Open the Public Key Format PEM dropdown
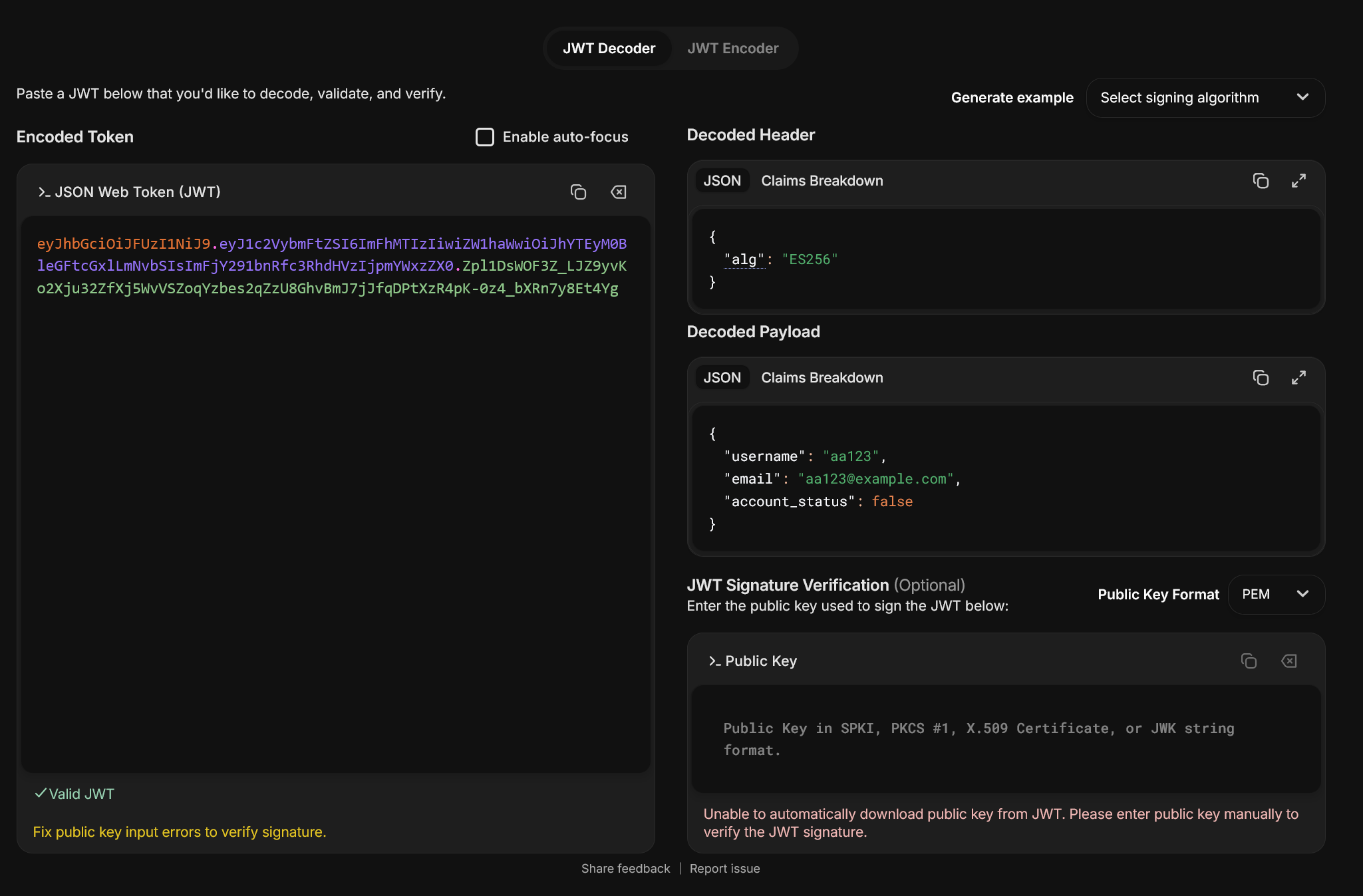The height and width of the screenshot is (896, 1363). click(x=1275, y=594)
